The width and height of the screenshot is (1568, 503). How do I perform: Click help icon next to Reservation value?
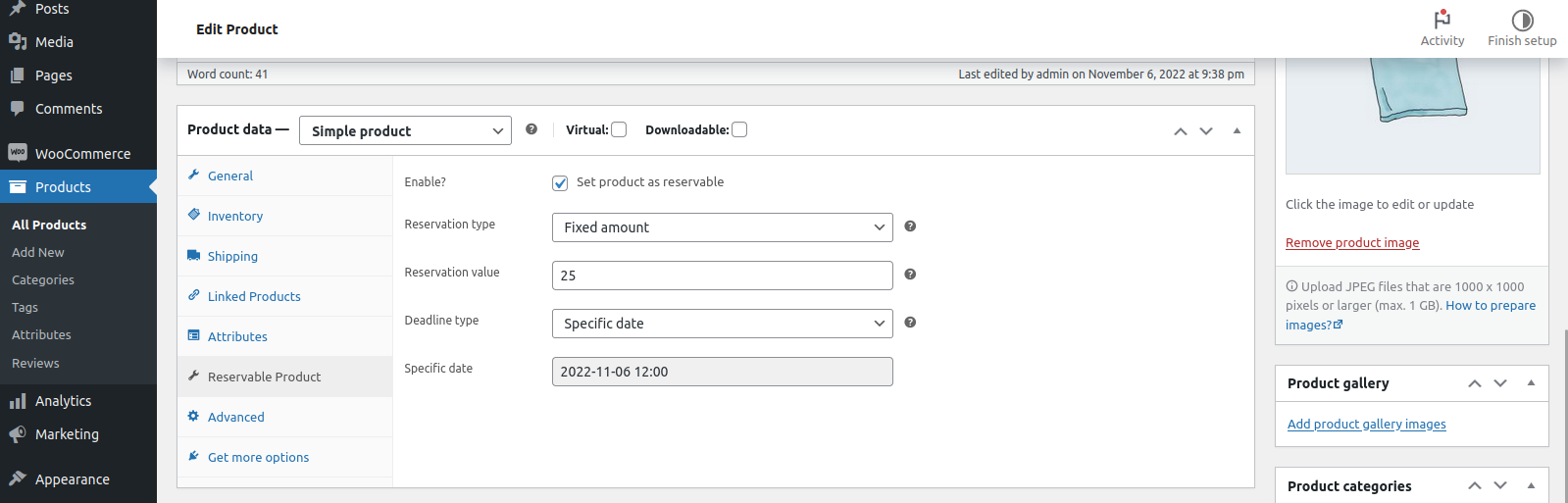(x=910, y=275)
